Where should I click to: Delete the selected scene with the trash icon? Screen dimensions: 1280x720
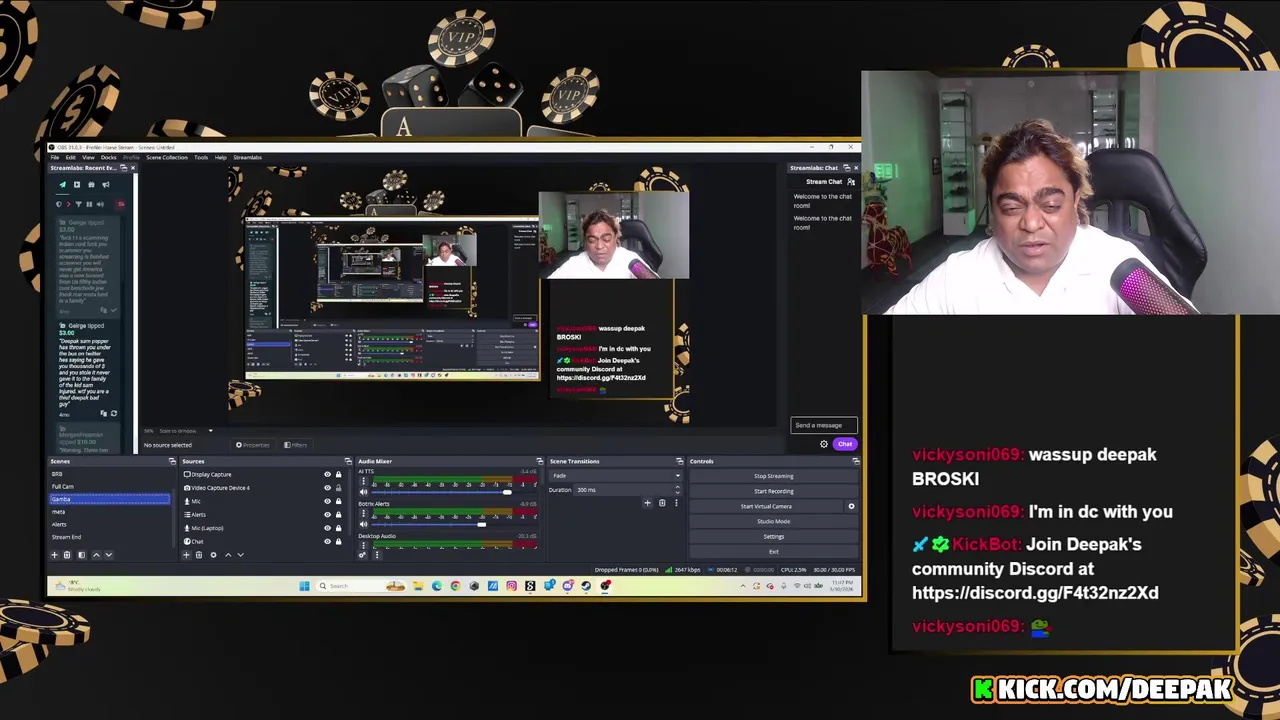coord(67,555)
